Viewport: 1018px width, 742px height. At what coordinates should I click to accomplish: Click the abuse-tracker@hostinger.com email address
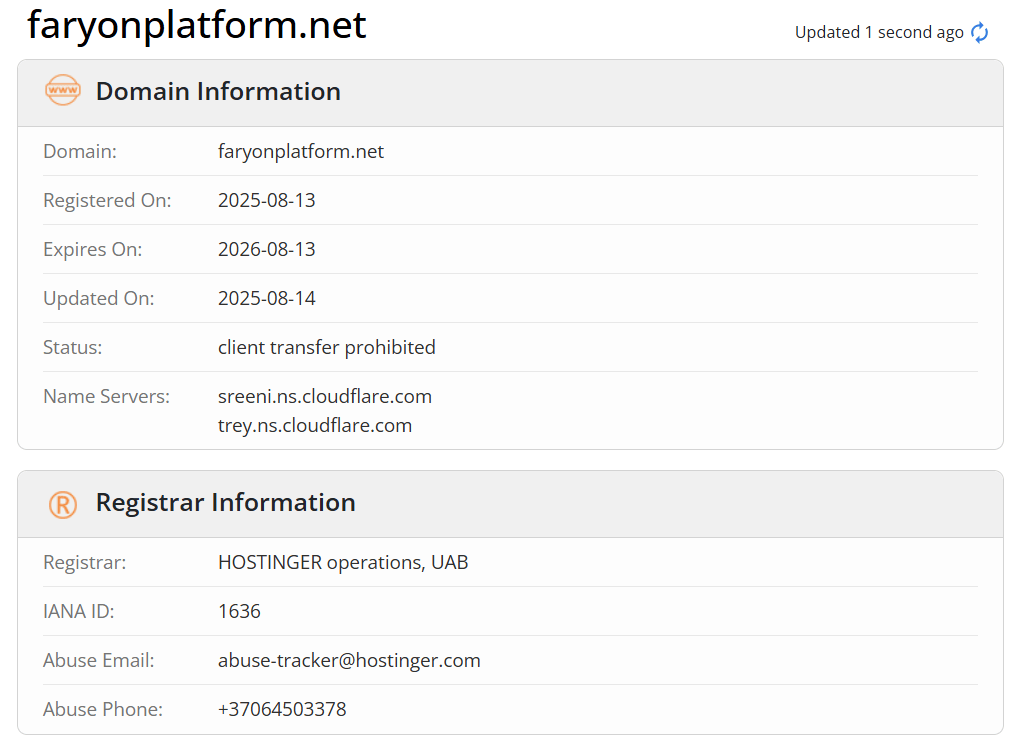click(x=349, y=660)
